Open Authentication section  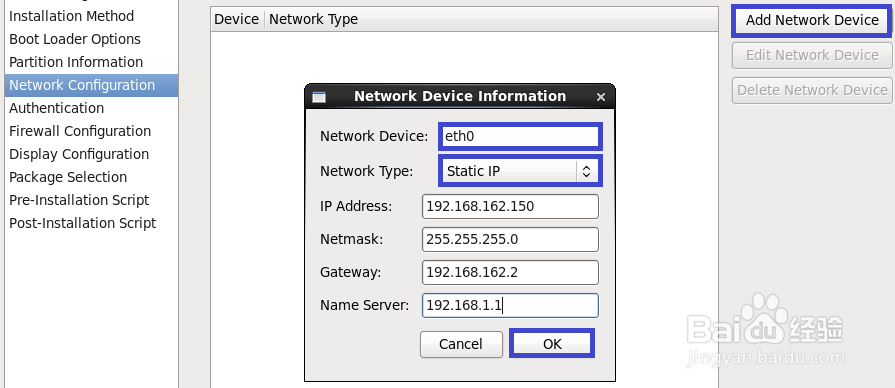(x=91, y=108)
